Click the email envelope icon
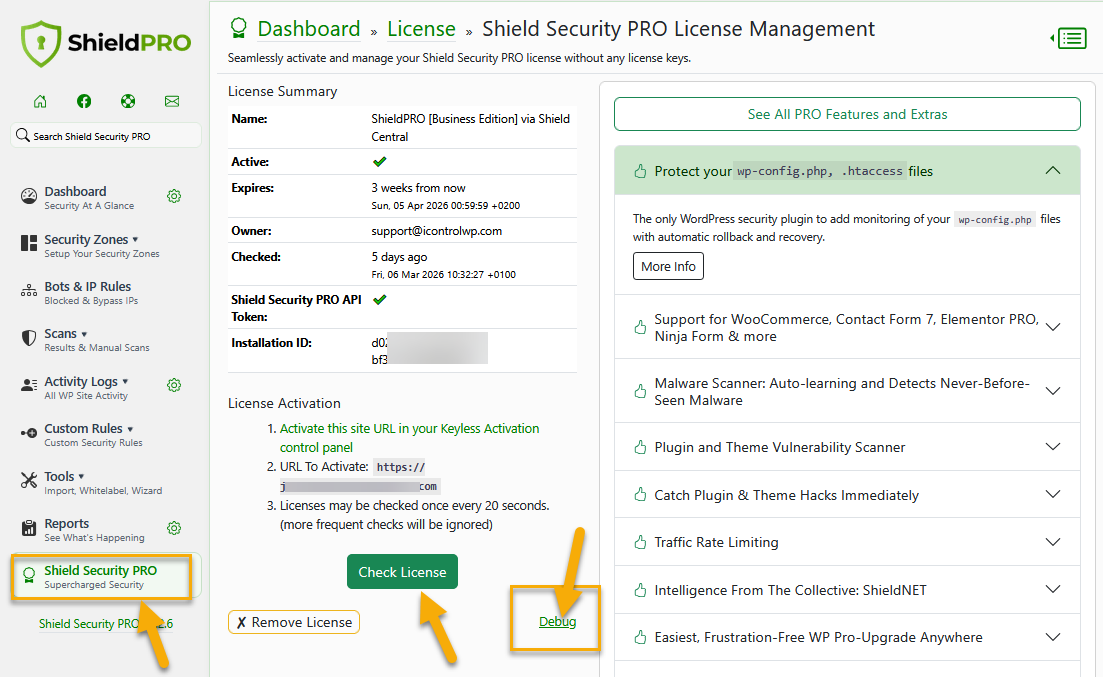Viewport: 1103px width, 677px height. tap(172, 101)
